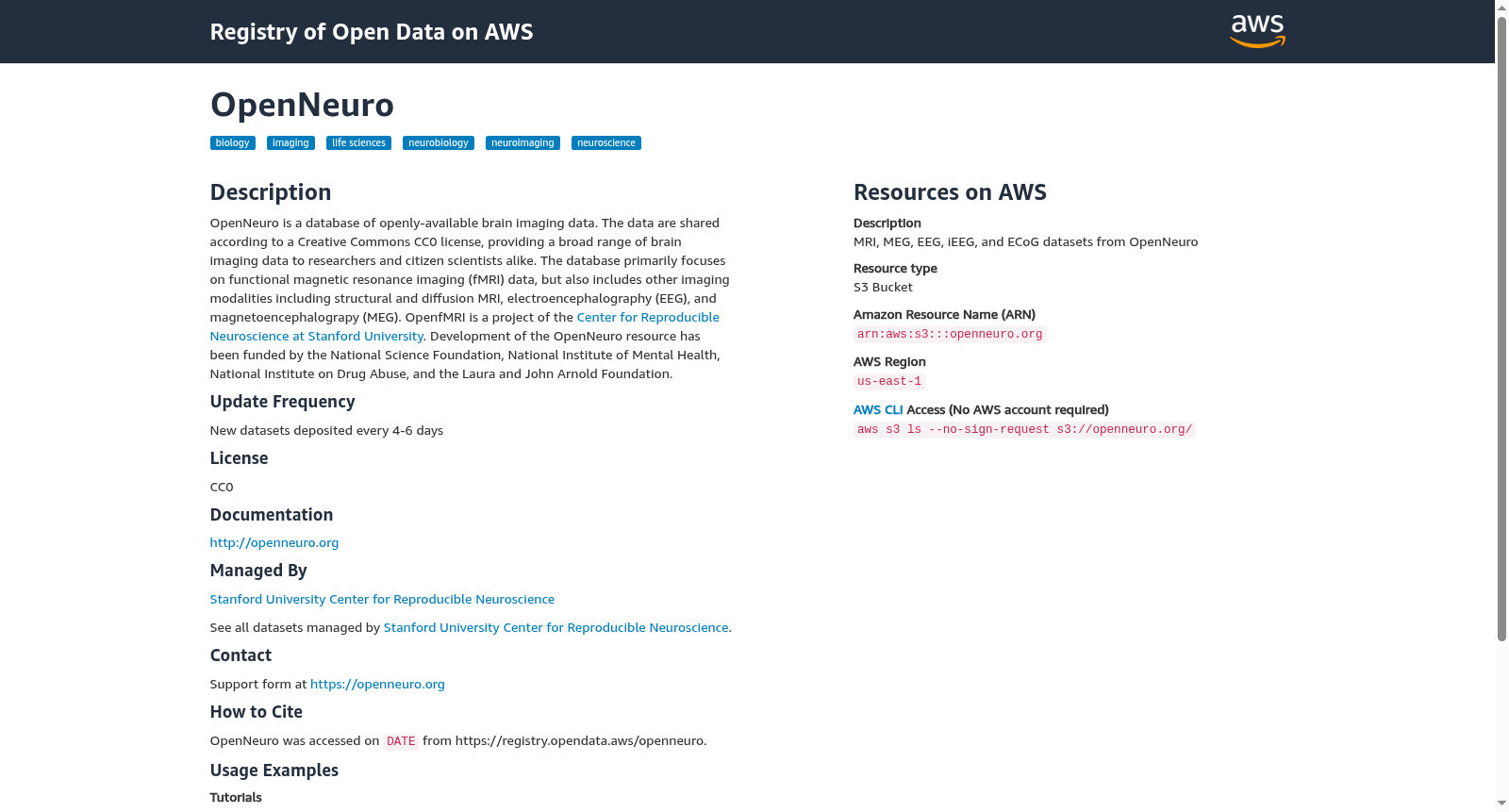
Task: Click the CC0 license value
Action: (x=222, y=488)
